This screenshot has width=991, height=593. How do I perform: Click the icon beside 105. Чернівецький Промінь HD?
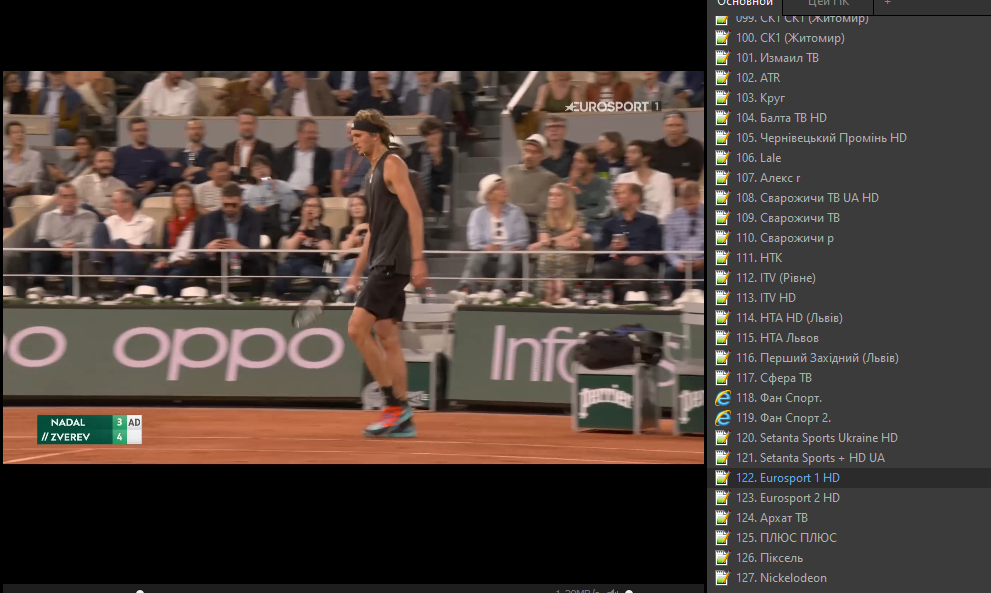pos(722,138)
